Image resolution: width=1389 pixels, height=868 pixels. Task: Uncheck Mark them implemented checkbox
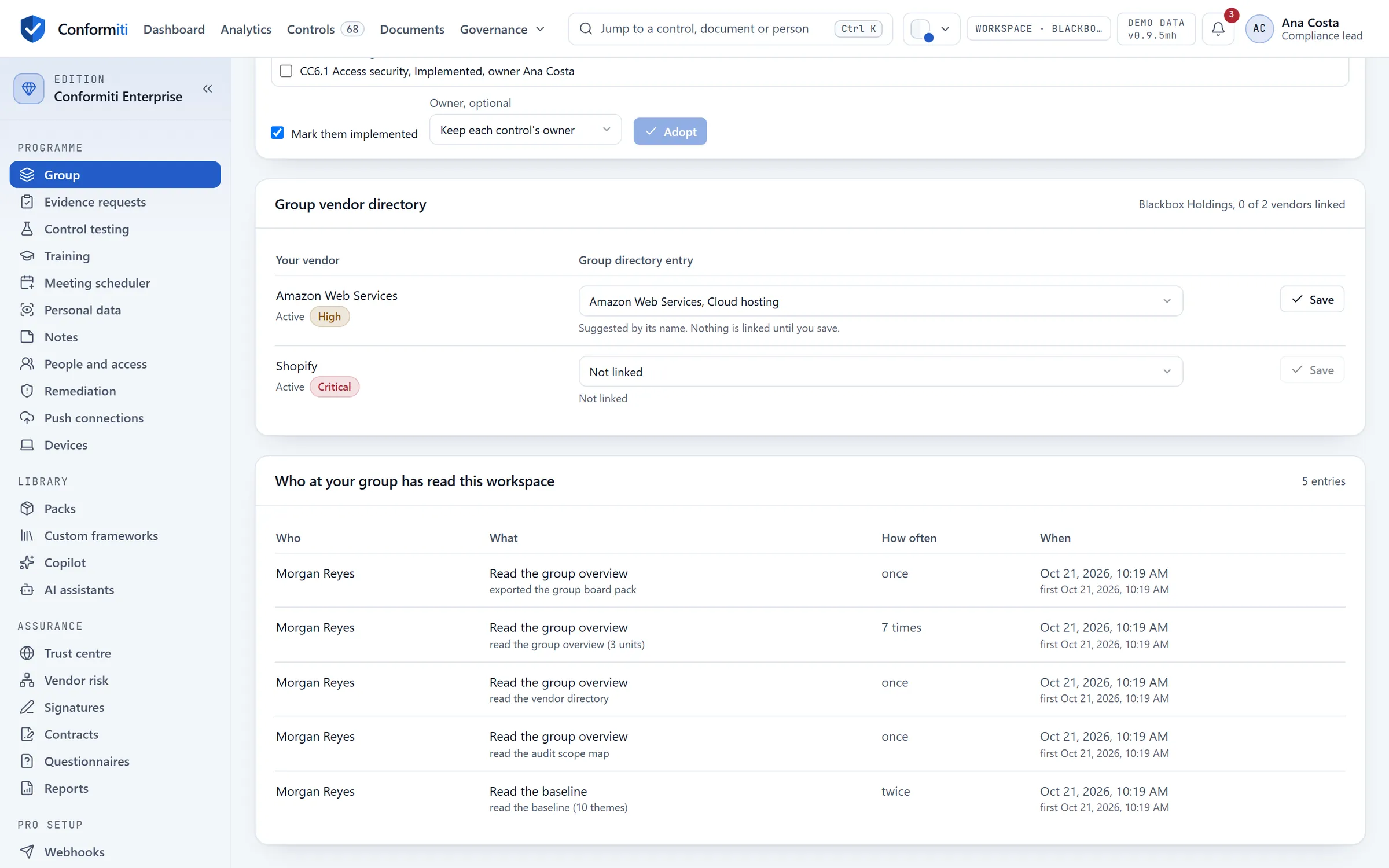point(278,133)
